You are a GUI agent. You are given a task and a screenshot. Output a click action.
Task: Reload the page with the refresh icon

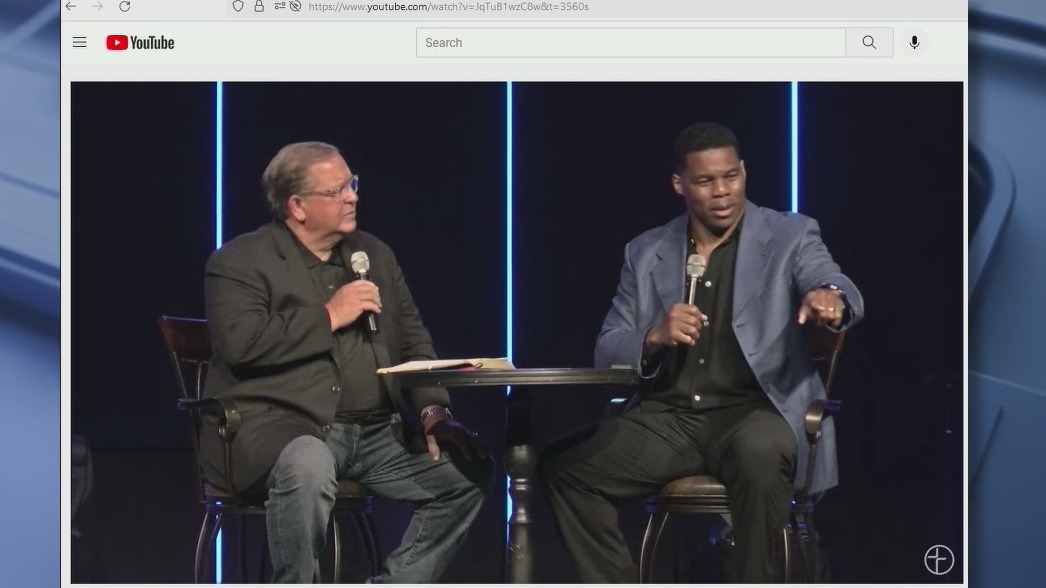coord(124,6)
